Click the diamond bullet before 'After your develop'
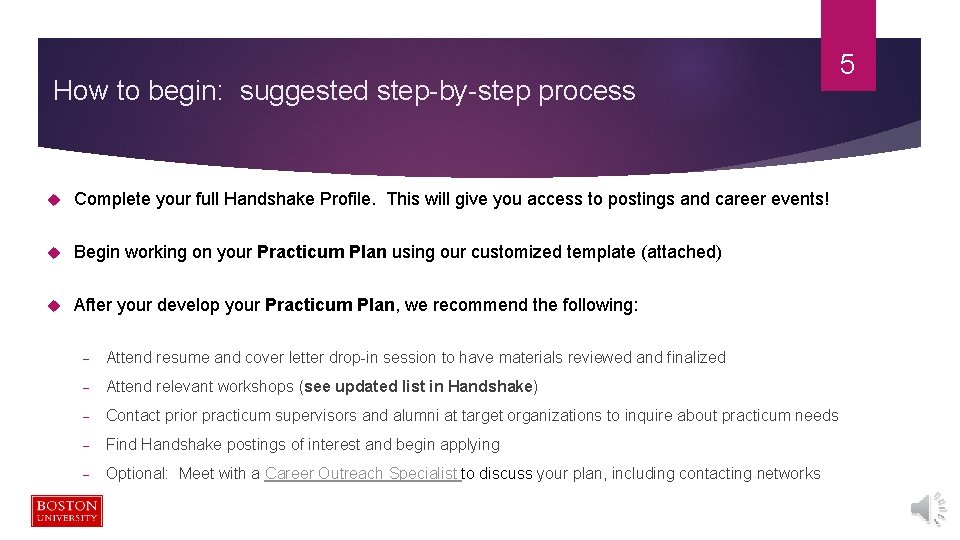Screen dimensions: 960x540 point(54,306)
